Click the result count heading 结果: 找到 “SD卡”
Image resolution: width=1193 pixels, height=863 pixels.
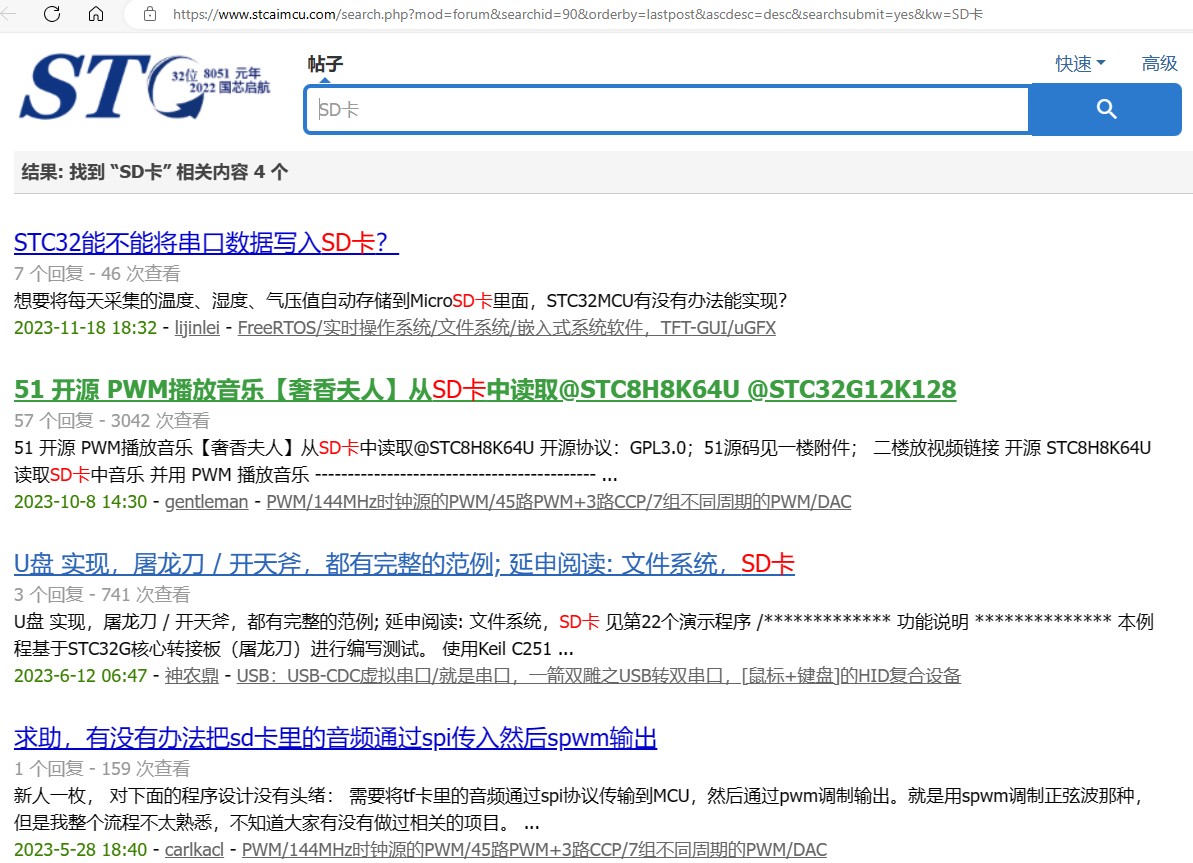[154, 172]
